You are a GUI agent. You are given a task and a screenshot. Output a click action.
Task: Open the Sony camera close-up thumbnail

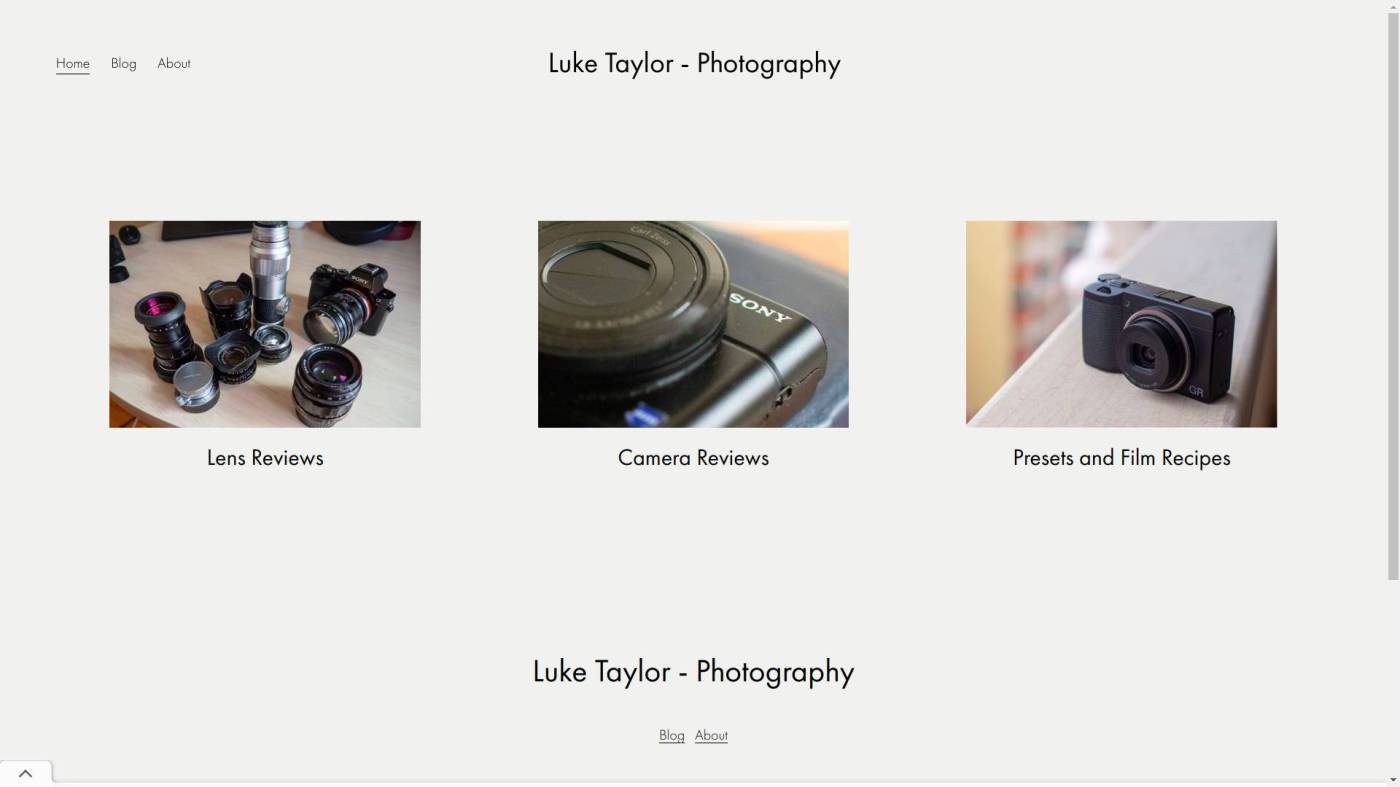(693, 324)
